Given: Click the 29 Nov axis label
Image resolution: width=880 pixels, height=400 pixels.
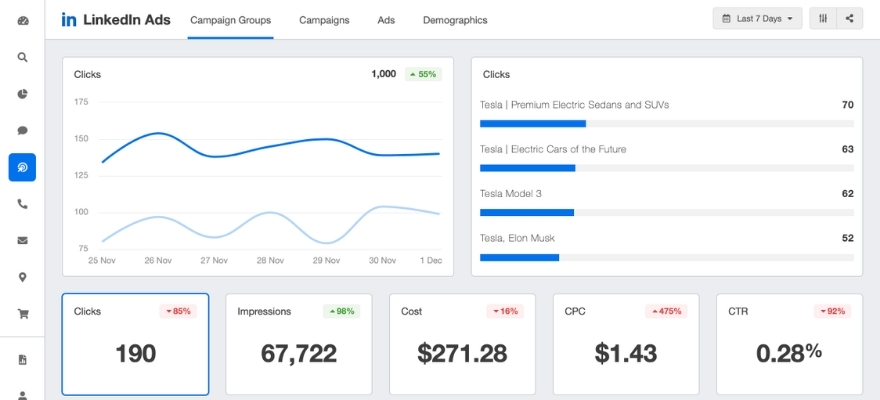Looking at the screenshot, I should tap(326, 260).
